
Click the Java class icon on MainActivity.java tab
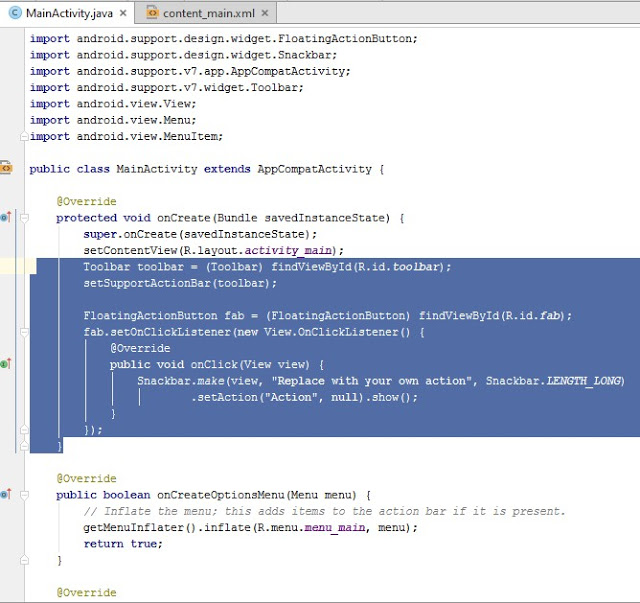[15, 13]
